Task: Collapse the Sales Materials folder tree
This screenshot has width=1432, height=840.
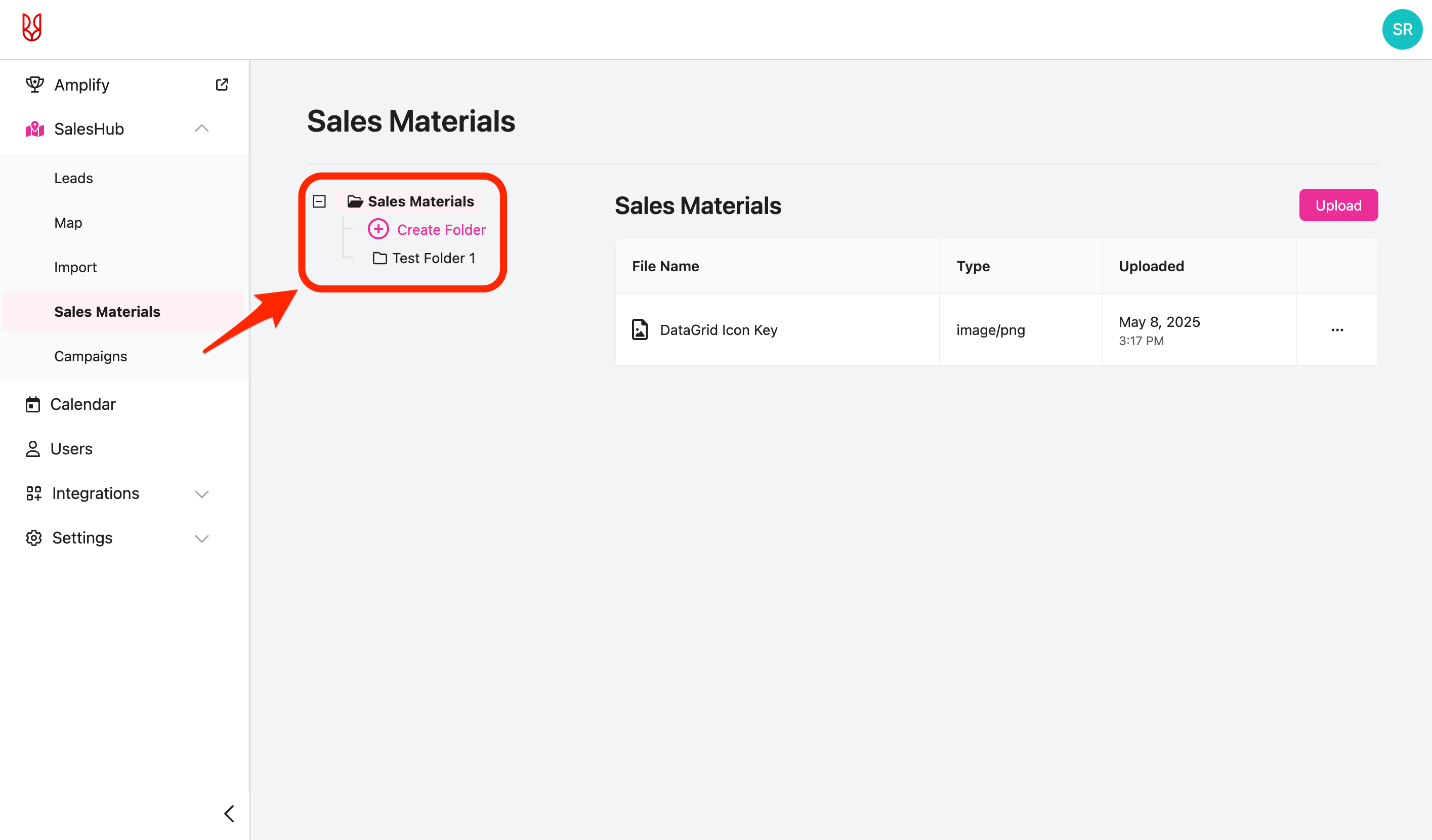Action: 319,200
